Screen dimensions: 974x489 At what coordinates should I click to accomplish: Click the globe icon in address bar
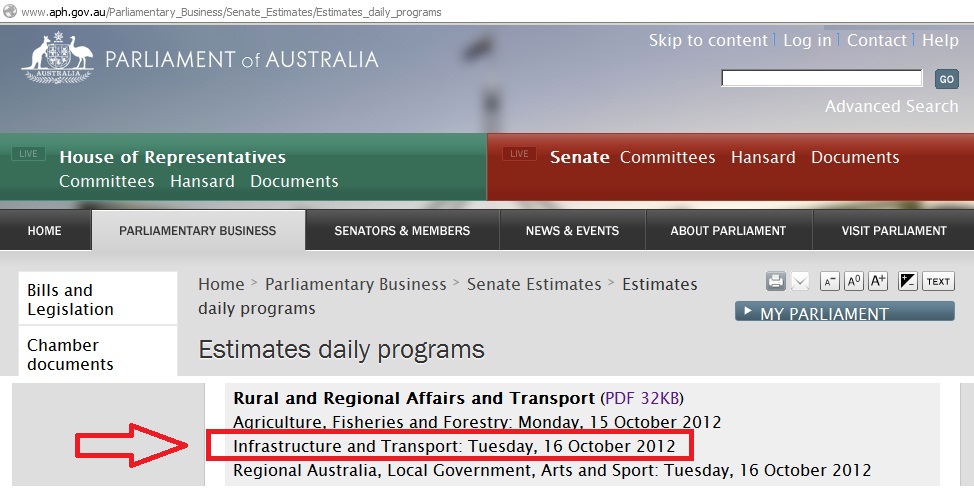pyautogui.click(x=9, y=11)
